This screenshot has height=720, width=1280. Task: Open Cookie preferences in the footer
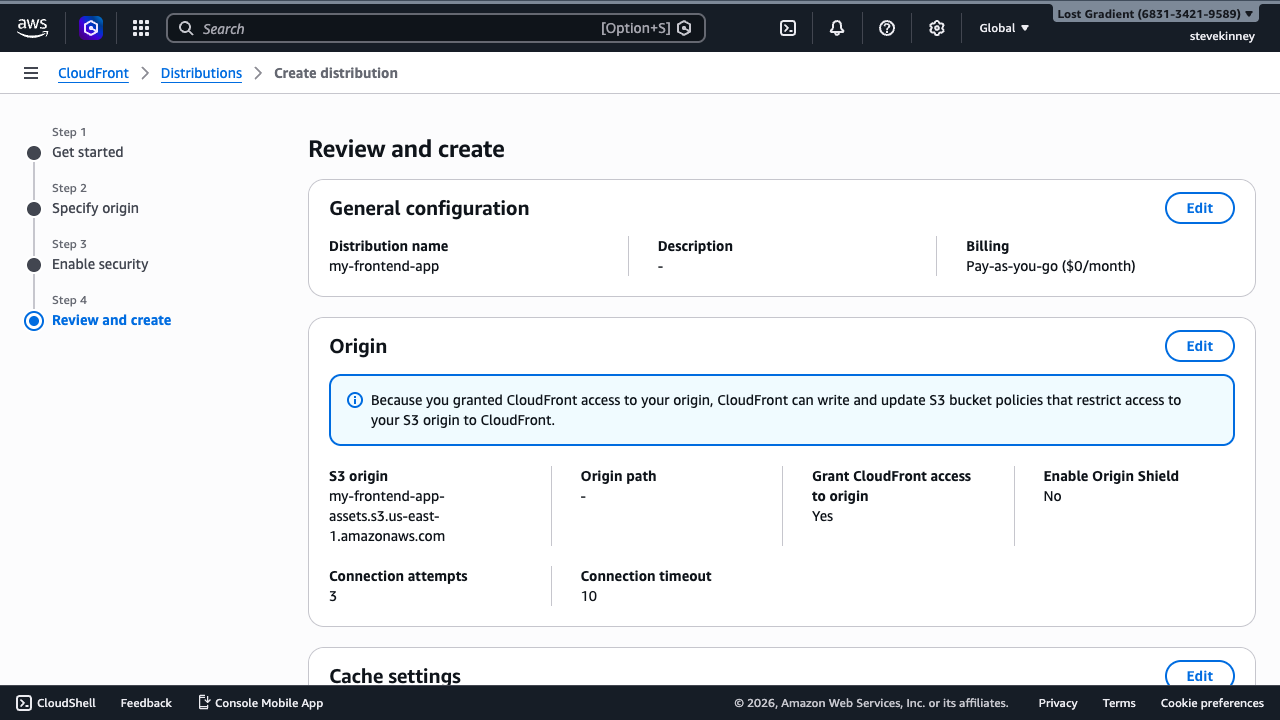click(1212, 703)
